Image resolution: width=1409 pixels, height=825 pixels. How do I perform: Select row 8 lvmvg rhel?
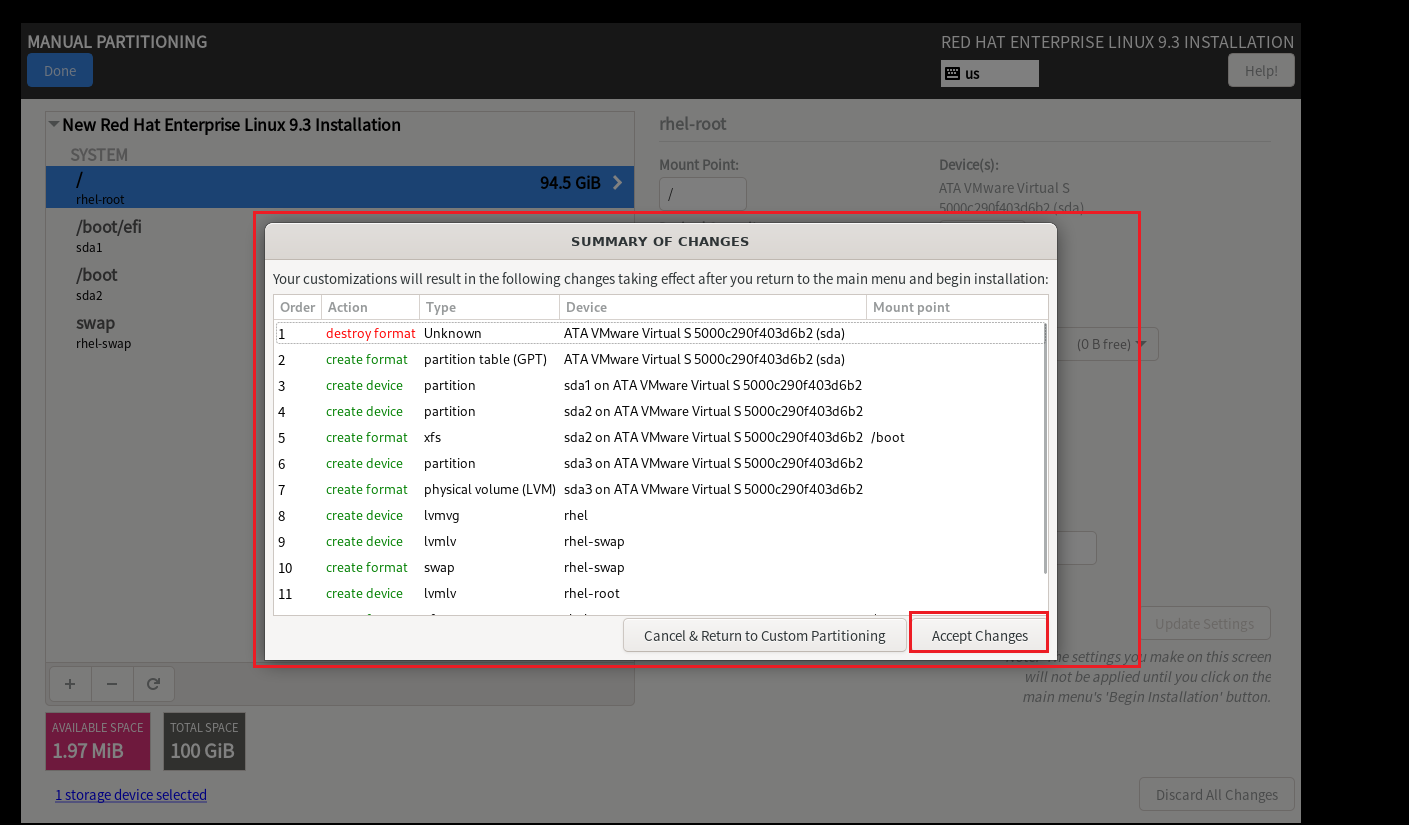[x=659, y=515]
